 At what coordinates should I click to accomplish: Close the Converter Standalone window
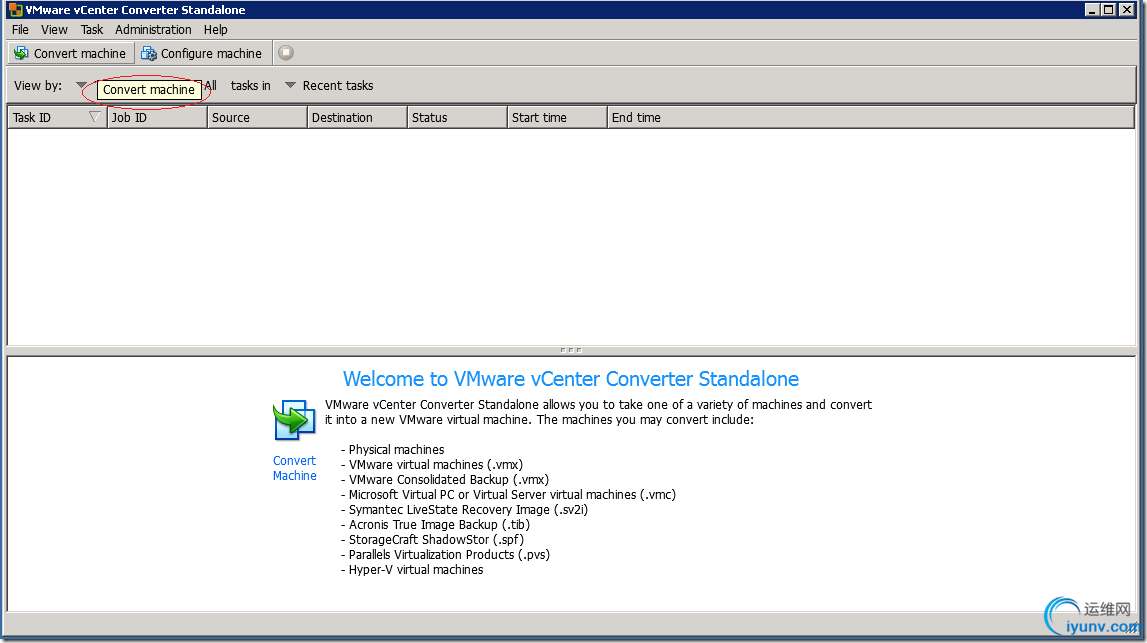point(1127,10)
